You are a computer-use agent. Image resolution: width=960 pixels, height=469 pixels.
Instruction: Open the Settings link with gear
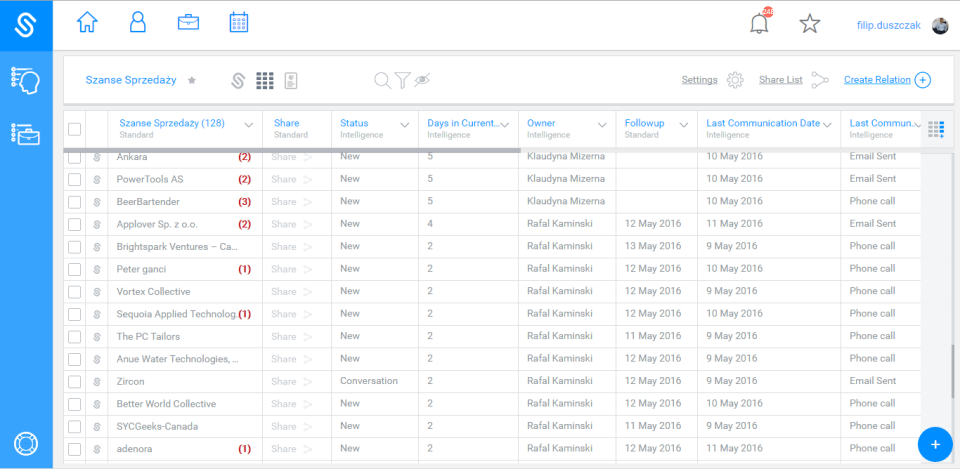(712, 80)
